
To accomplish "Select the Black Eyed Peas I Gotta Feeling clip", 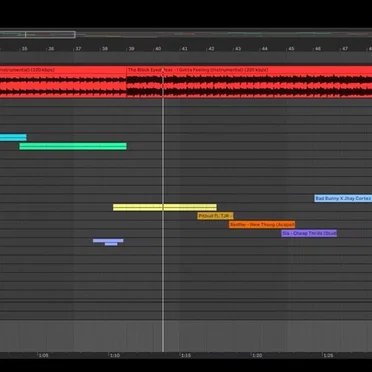I will click(249, 82).
